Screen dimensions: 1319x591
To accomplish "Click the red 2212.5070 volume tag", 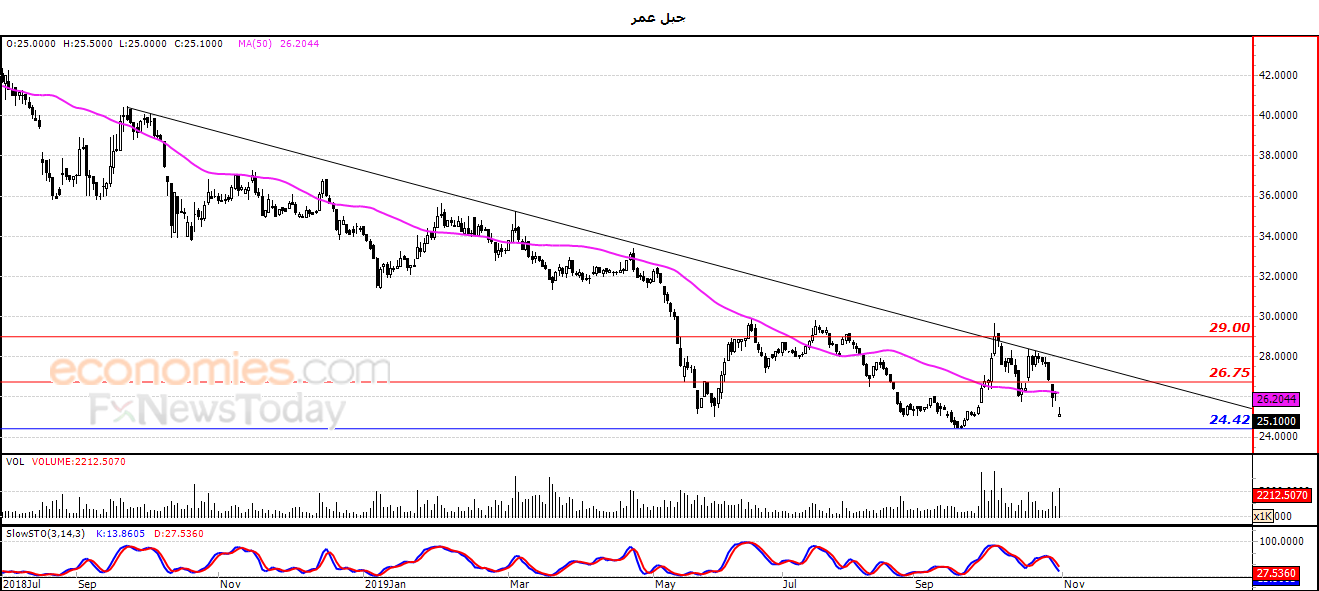I will coord(1280,495).
